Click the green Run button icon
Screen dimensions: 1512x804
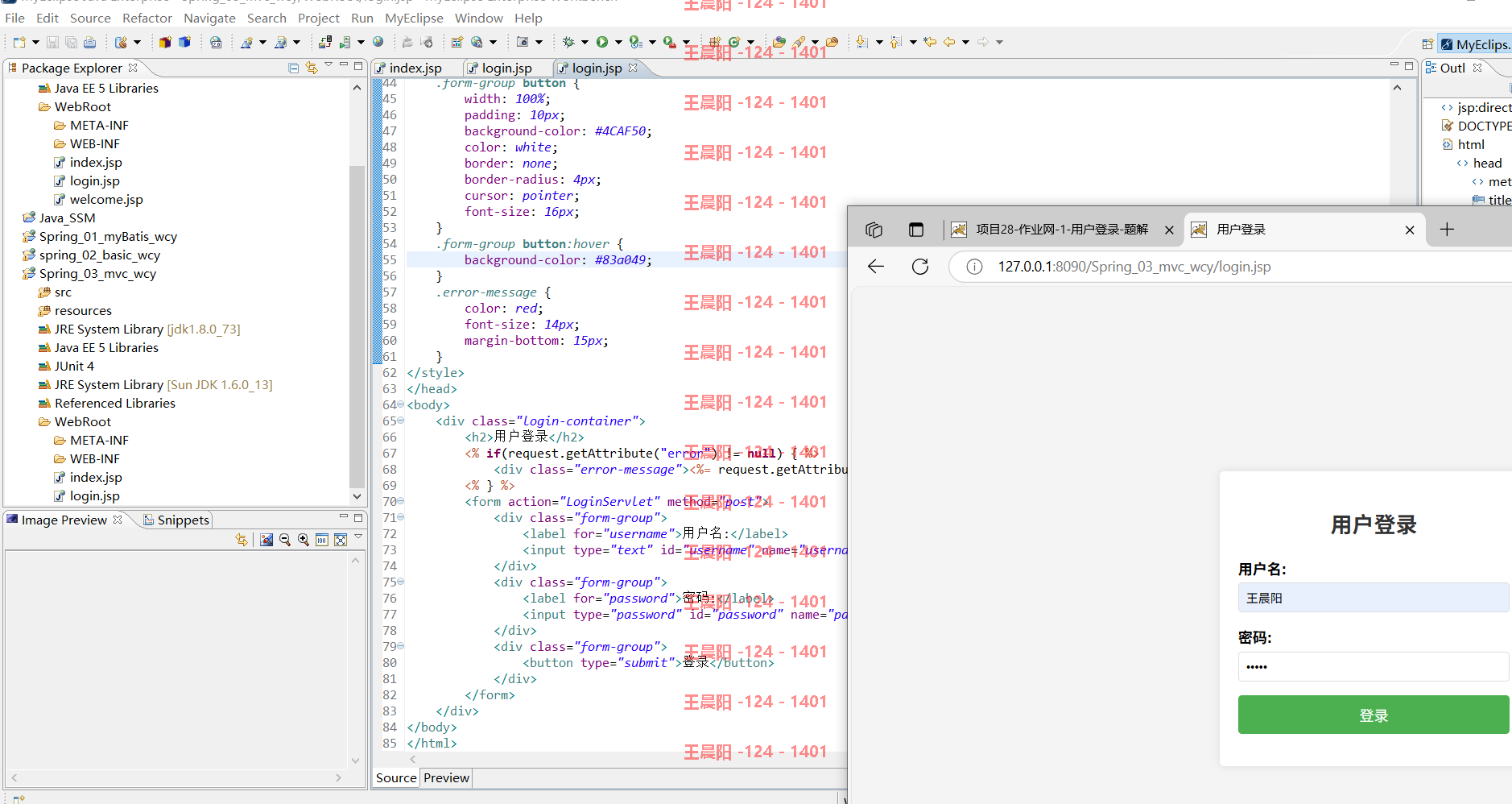coord(602,43)
